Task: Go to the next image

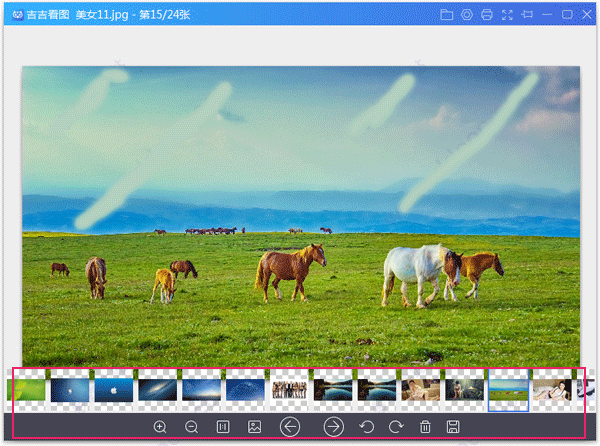Action: (334, 426)
